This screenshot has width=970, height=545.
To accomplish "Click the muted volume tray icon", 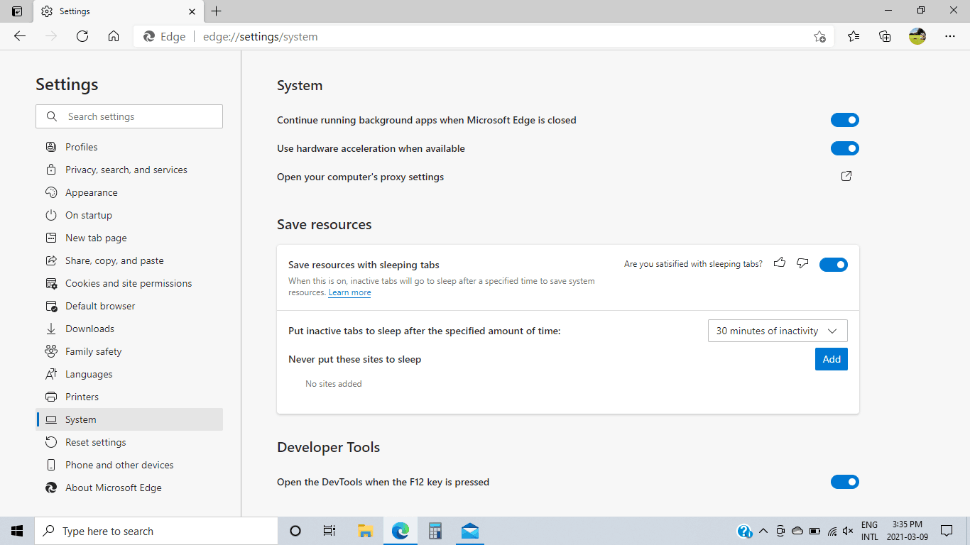I will 848,531.
